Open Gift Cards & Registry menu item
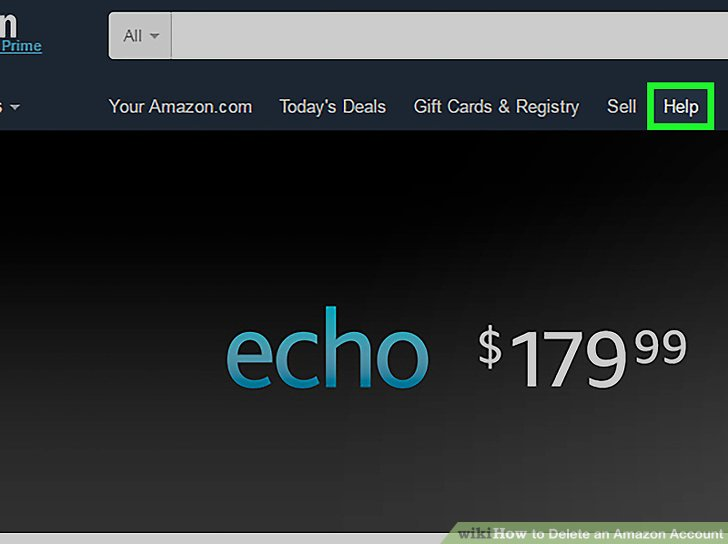728x544 pixels. click(x=496, y=107)
